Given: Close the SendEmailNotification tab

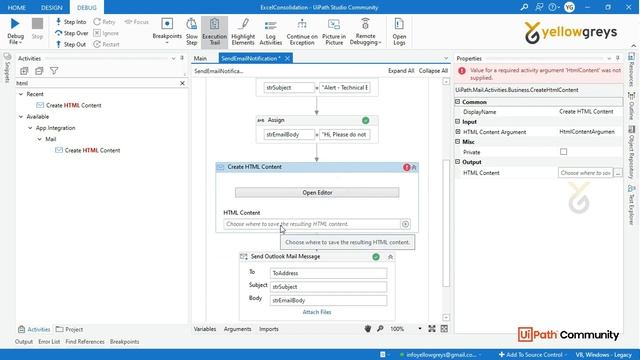Looking at the screenshot, I should [287, 58].
